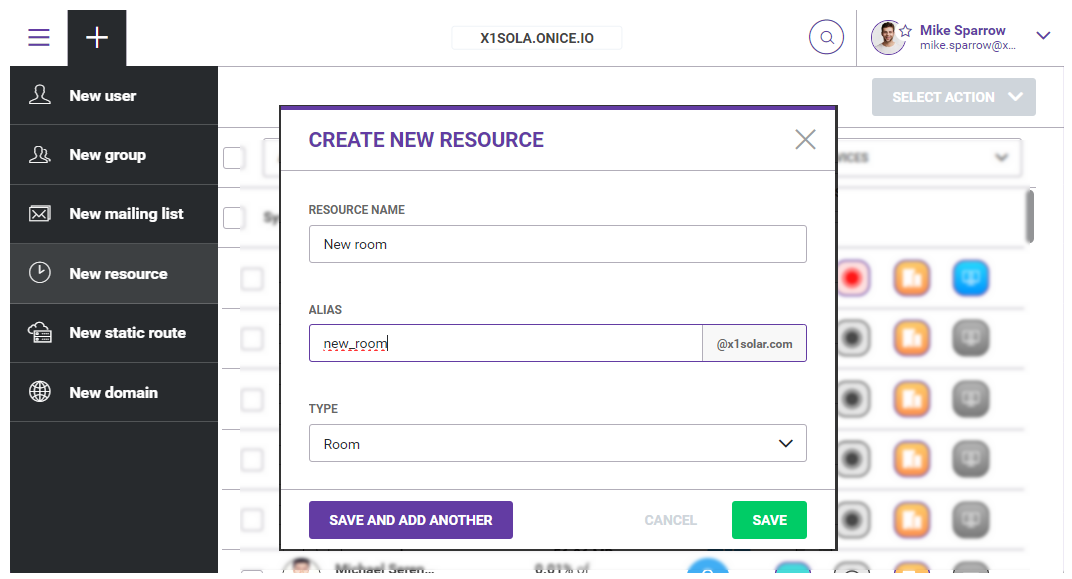Click the New group sidebar icon
1072x579 pixels.
click(39, 154)
